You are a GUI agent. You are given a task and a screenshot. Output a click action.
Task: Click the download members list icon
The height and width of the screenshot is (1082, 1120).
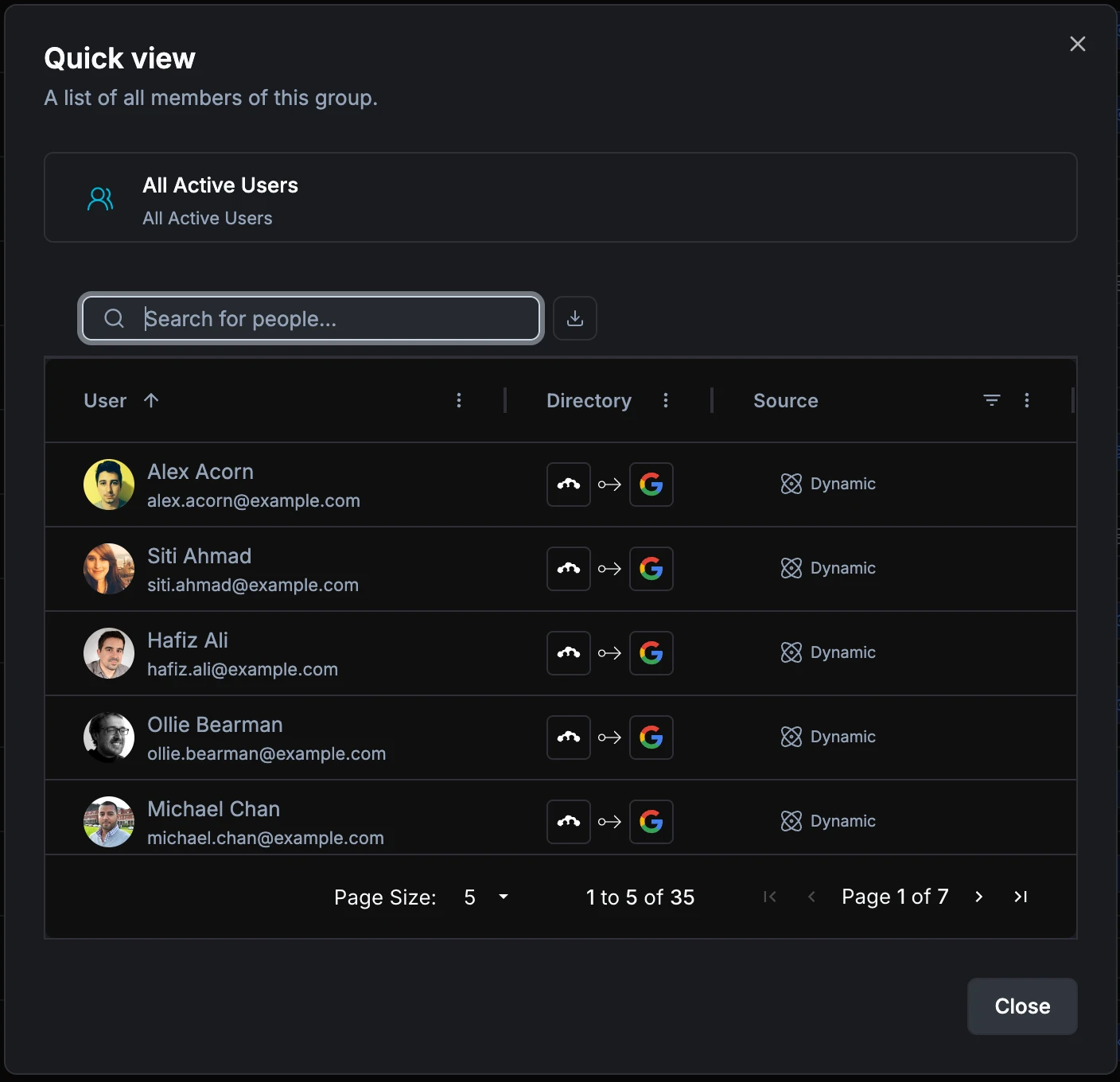(574, 318)
